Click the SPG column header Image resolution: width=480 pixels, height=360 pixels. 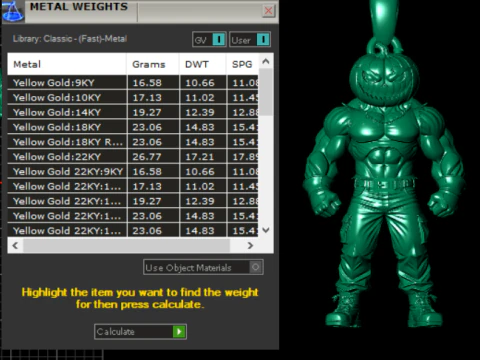pos(242,64)
